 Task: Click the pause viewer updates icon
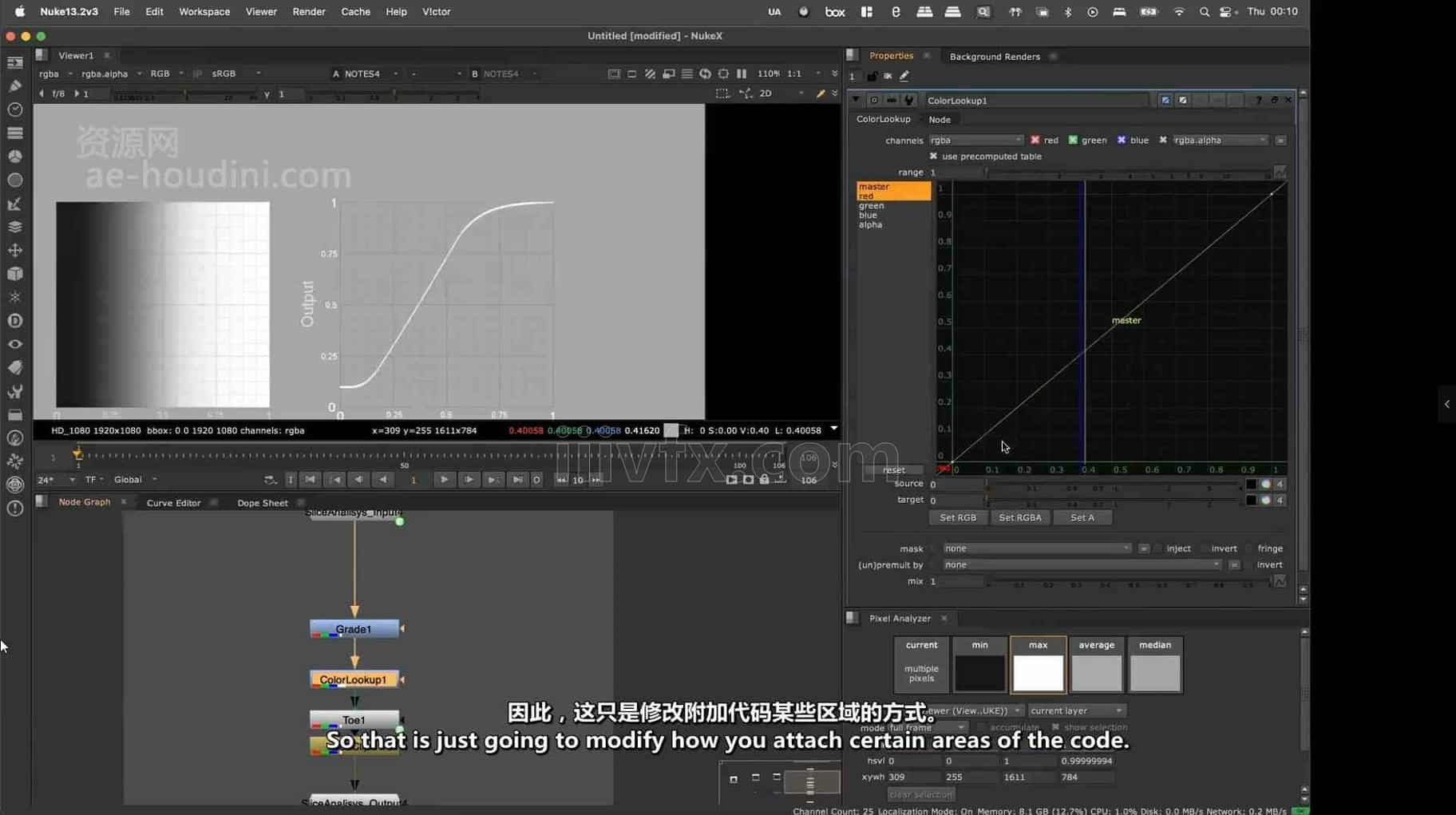(x=742, y=73)
